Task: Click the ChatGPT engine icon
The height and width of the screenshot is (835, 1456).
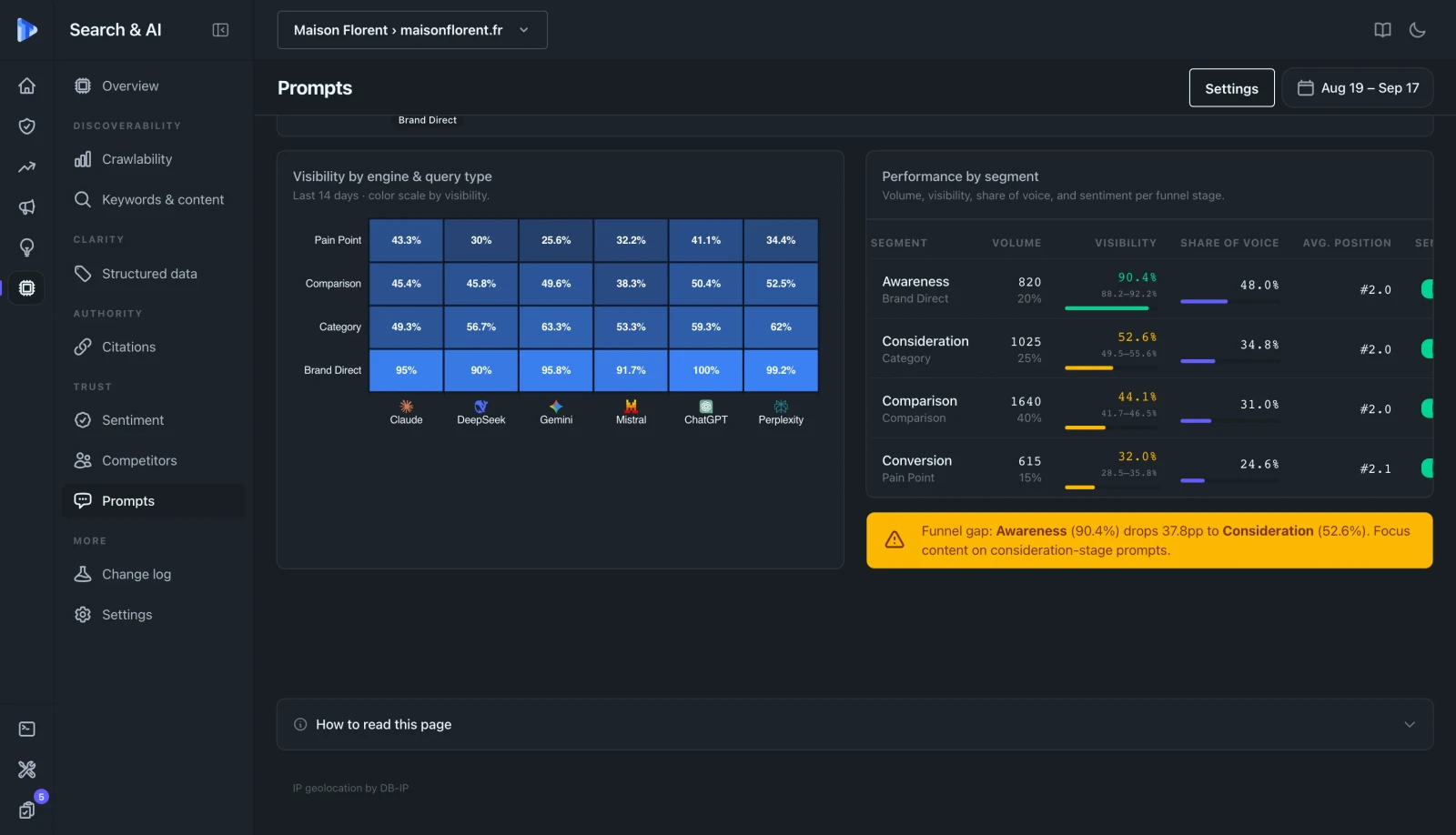Action: point(706,407)
